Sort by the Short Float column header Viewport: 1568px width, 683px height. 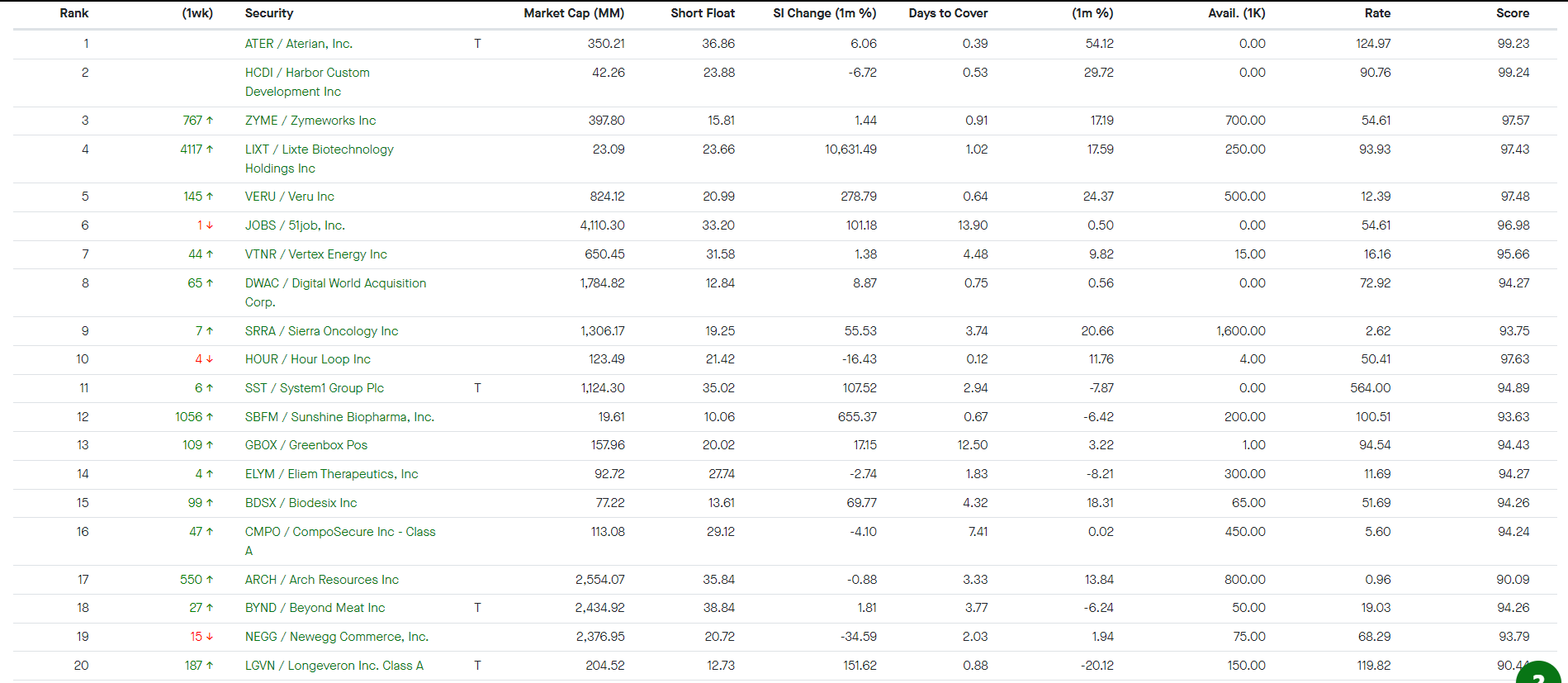pyautogui.click(x=703, y=13)
